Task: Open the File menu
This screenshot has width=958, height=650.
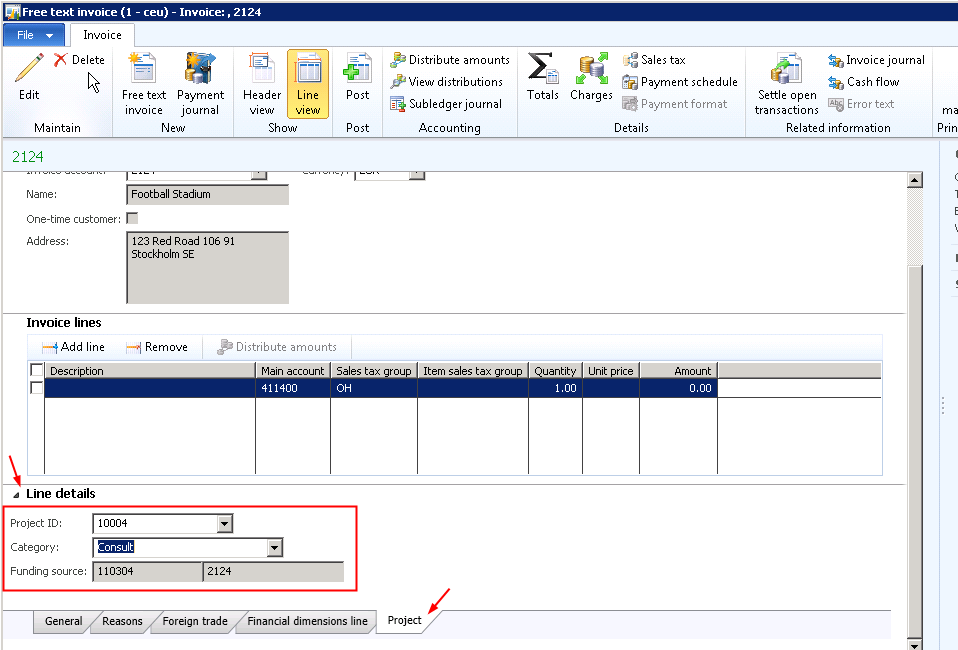Action: click(34, 35)
